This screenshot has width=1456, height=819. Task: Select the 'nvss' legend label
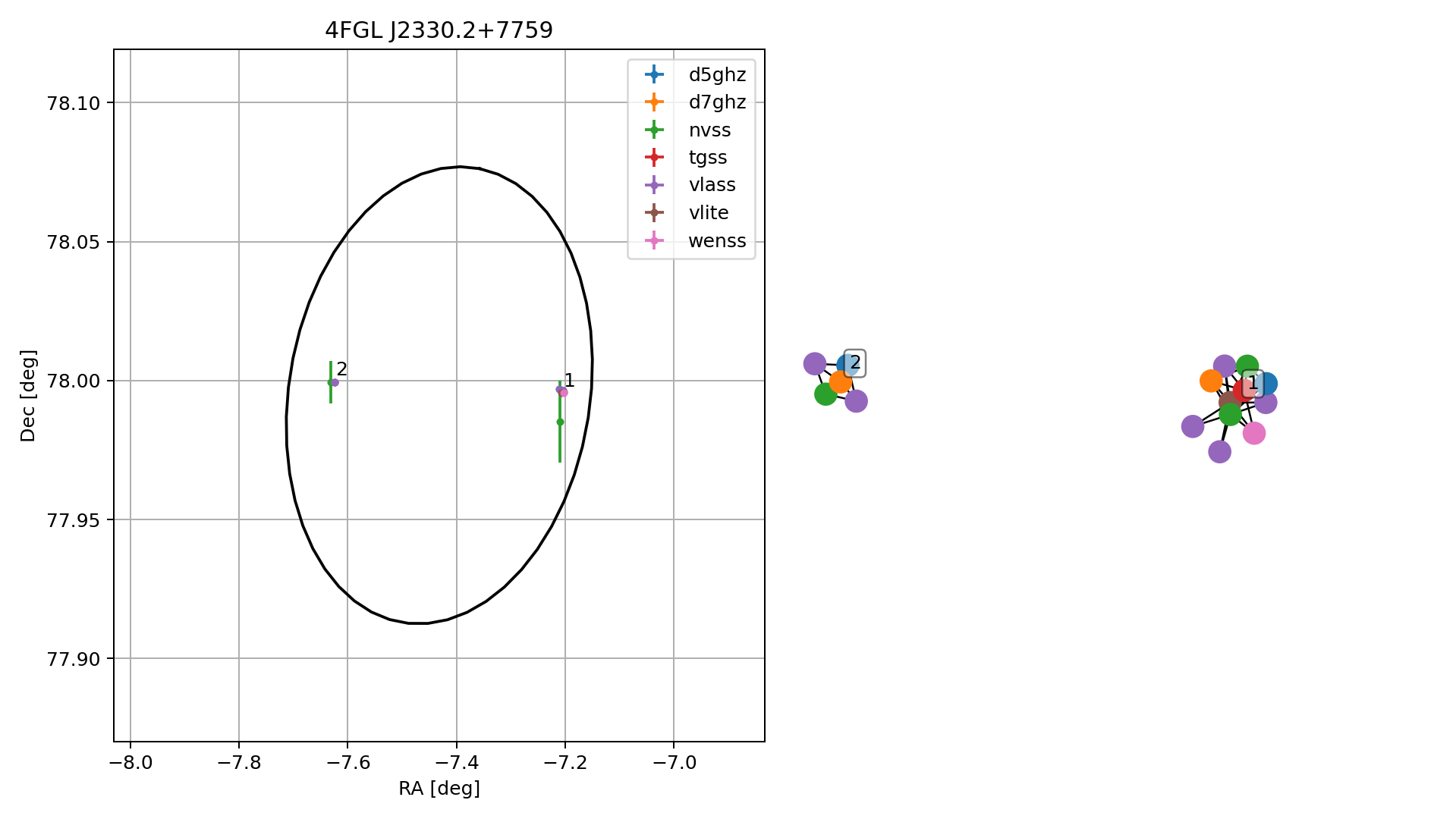tap(709, 130)
